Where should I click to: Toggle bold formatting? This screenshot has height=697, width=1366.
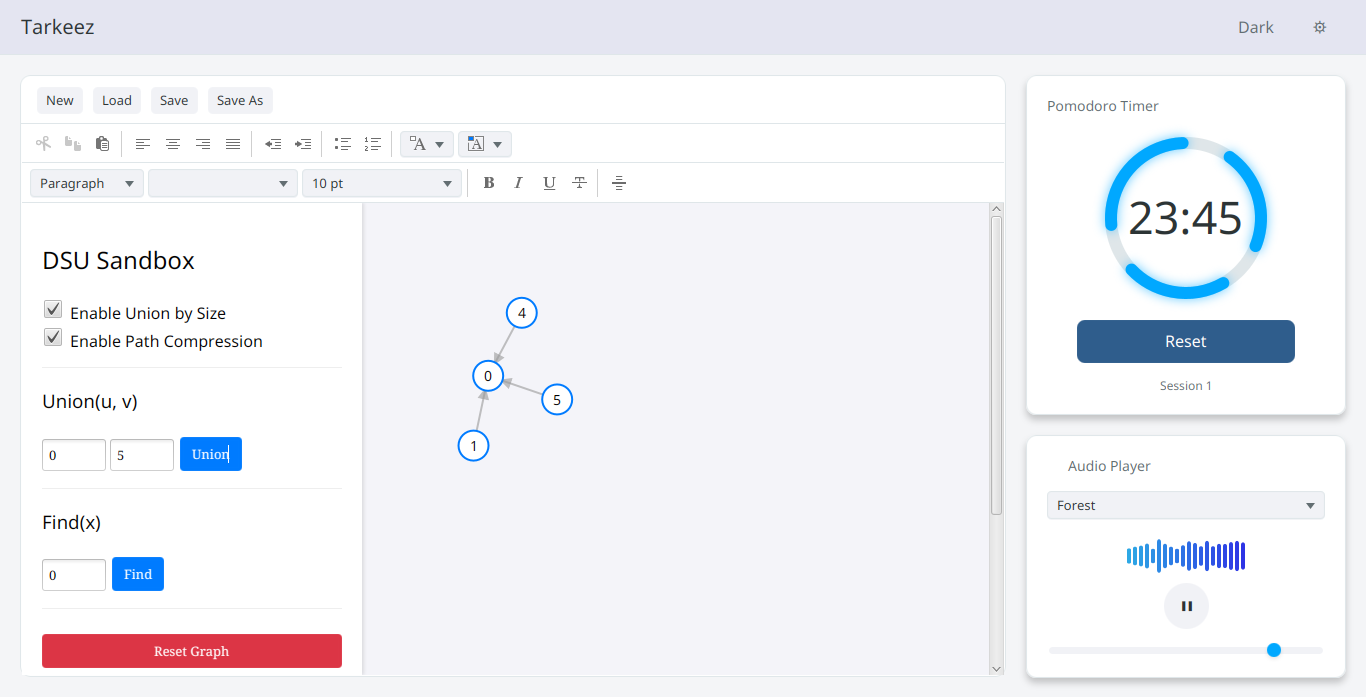[489, 183]
